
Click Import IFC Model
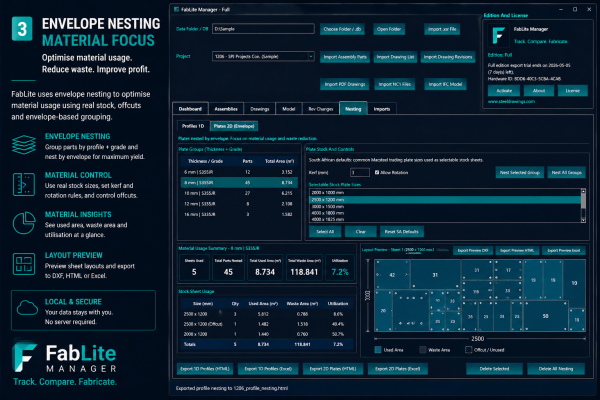point(445,84)
